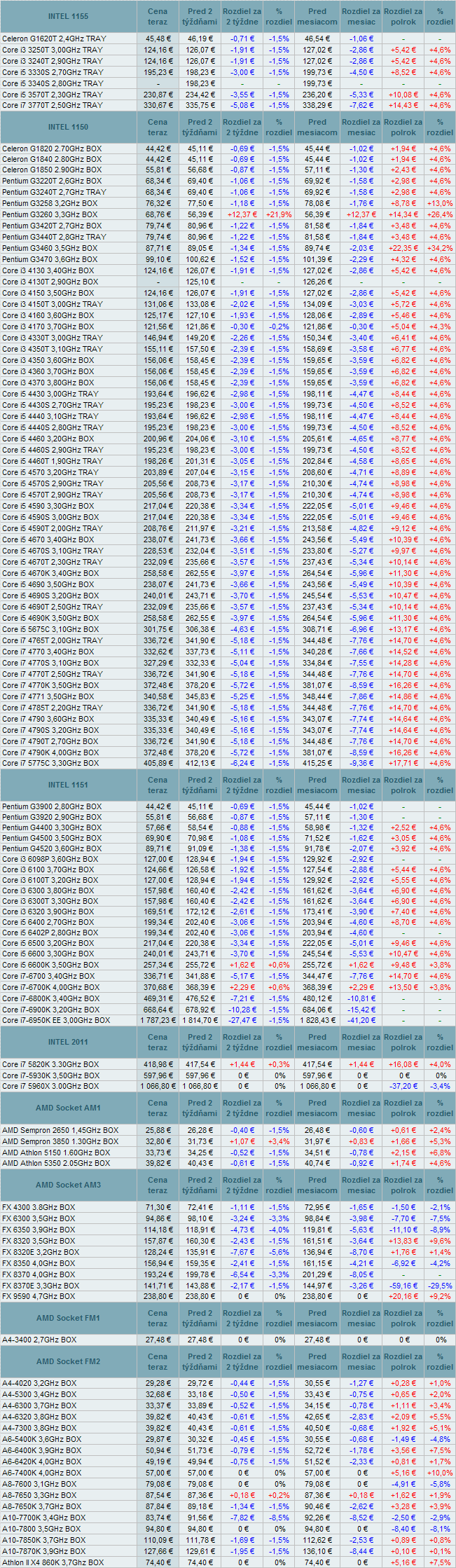The width and height of the screenshot is (456, 1568).
Task: Click the INTEL 2011 section header
Action: 68,1042
